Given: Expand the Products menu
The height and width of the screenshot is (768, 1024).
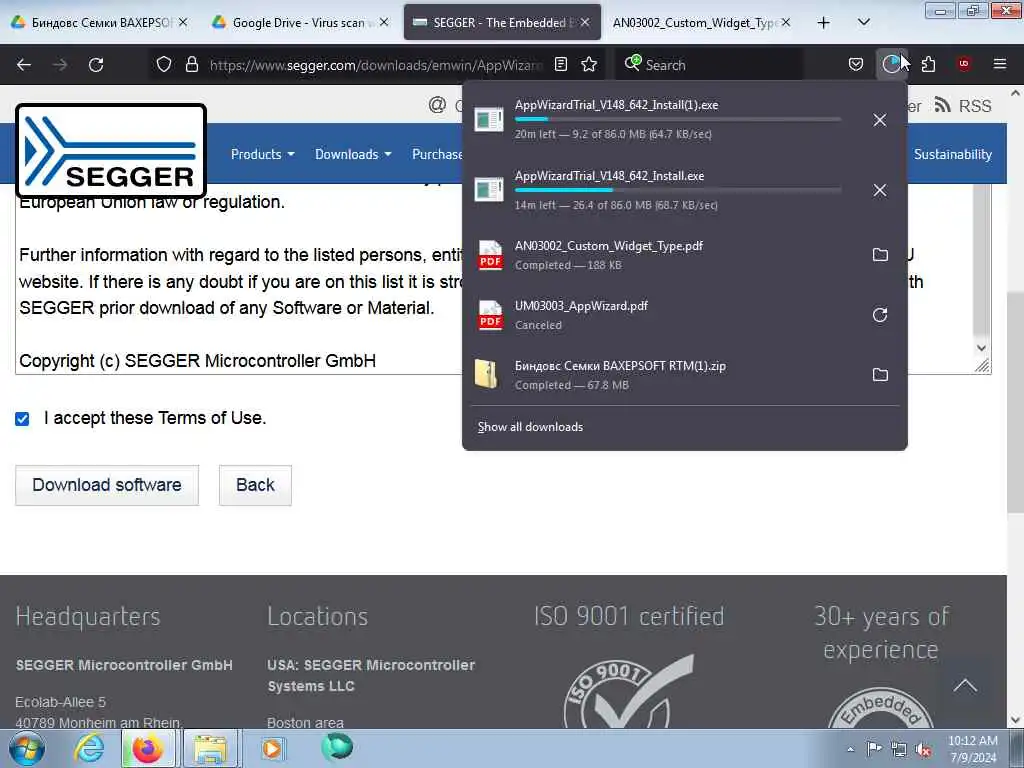Looking at the screenshot, I should pyautogui.click(x=263, y=154).
